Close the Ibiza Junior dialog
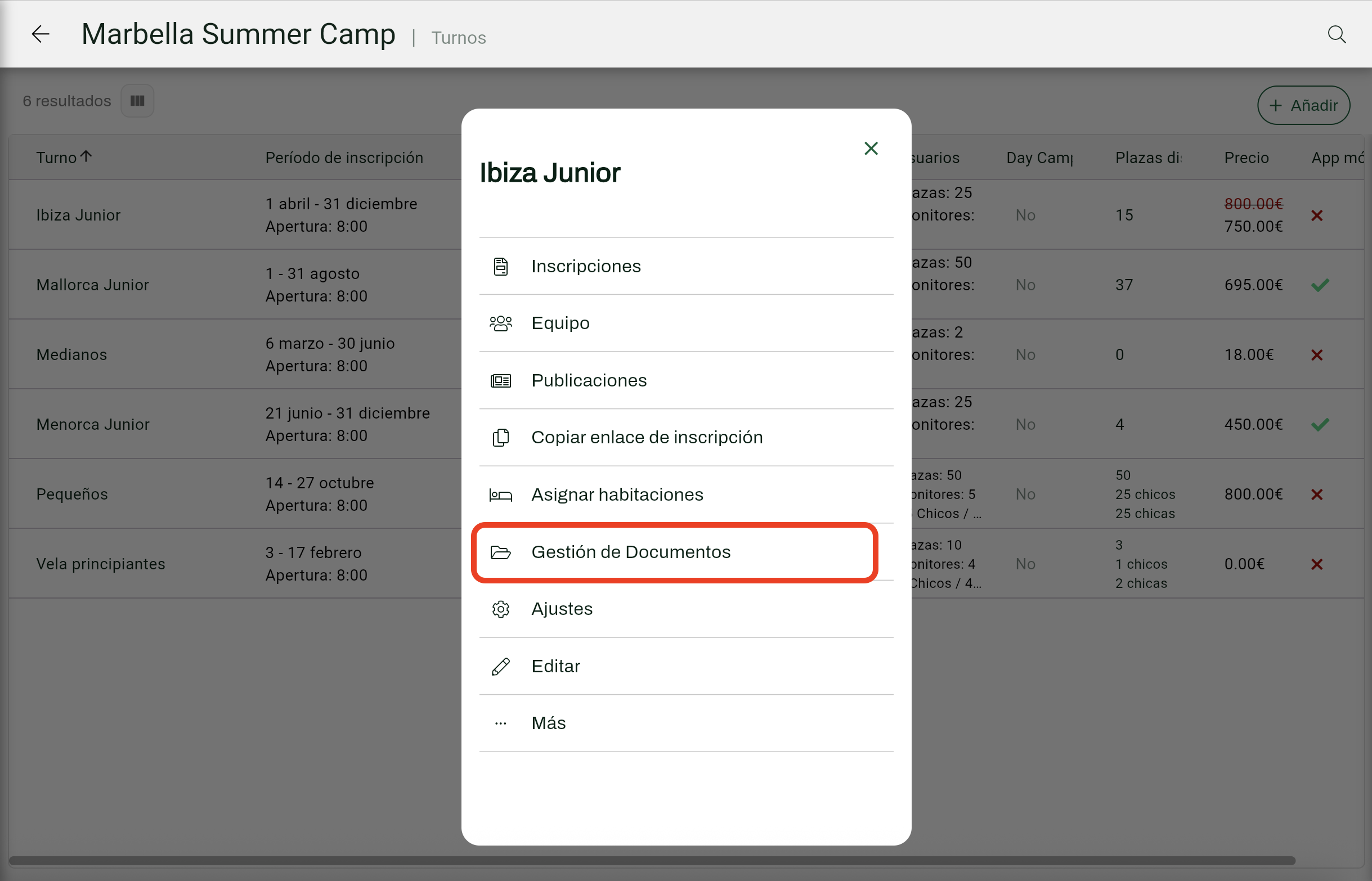Image resolution: width=1372 pixels, height=881 pixels. tap(871, 149)
